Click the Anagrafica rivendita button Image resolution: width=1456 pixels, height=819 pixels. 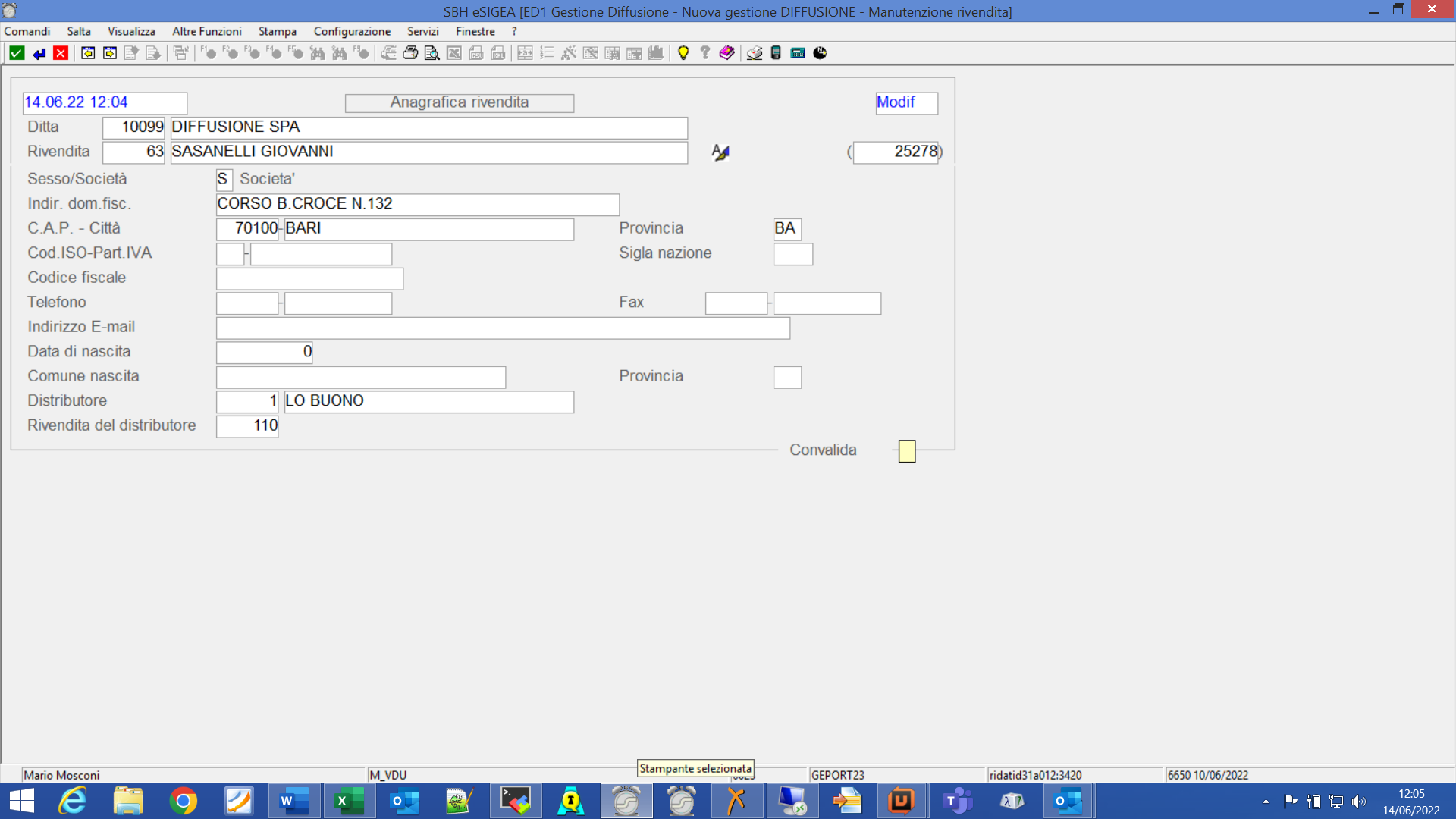coord(459,102)
